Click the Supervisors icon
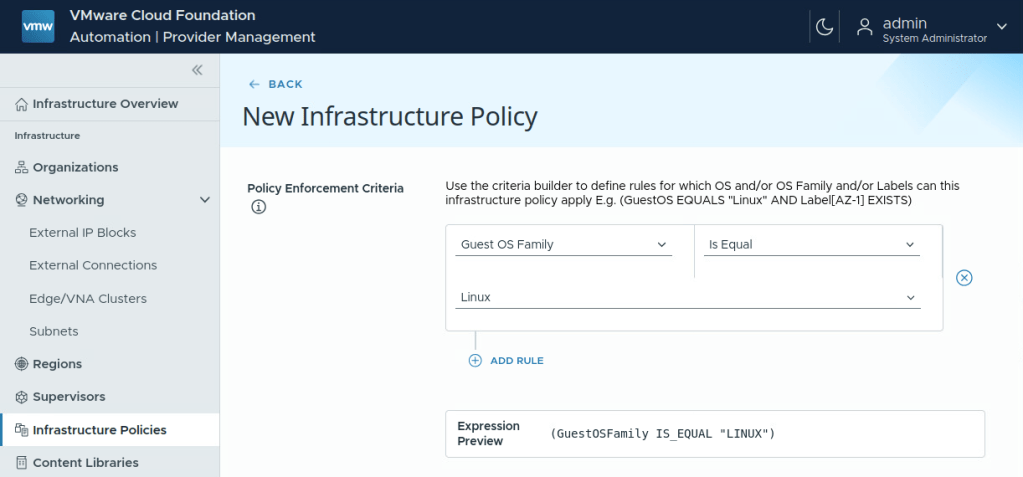The image size is (1023, 477). (x=22, y=397)
